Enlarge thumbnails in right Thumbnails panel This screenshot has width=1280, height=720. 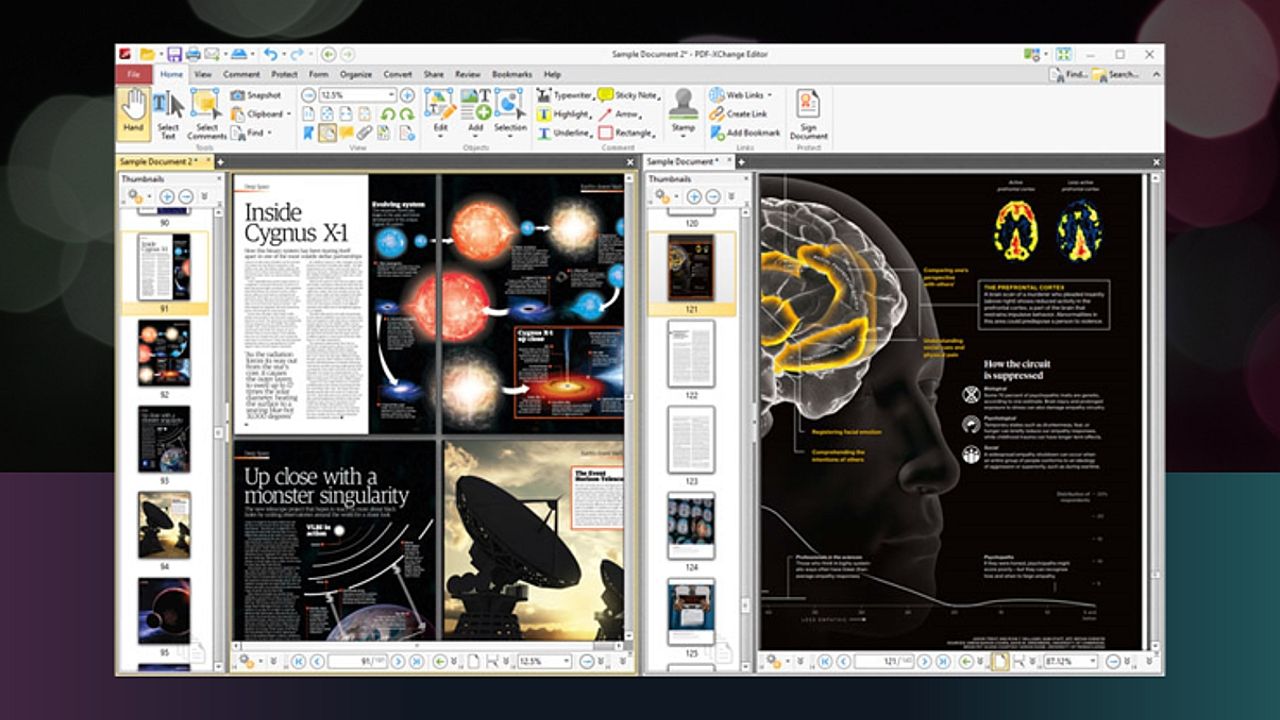point(693,197)
